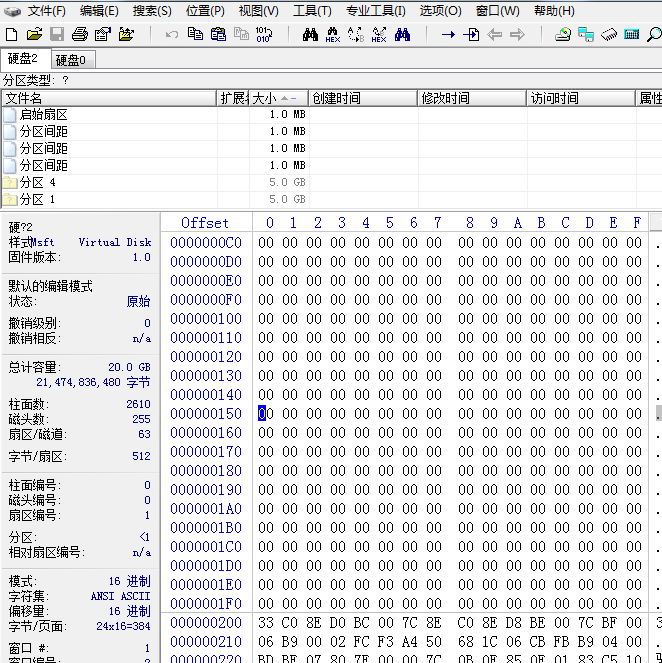Click the 扩展名 column header
The height and width of the screenshot is (663, 662).
pyautogui.click(x=233, y=98)
